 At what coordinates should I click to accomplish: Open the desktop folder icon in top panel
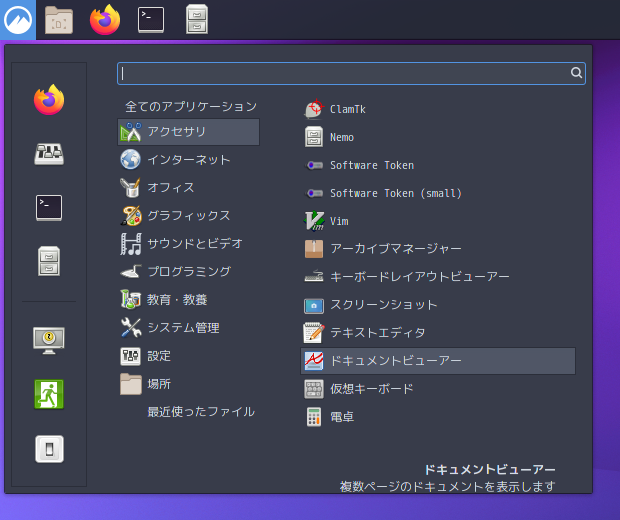coord(59,20)
